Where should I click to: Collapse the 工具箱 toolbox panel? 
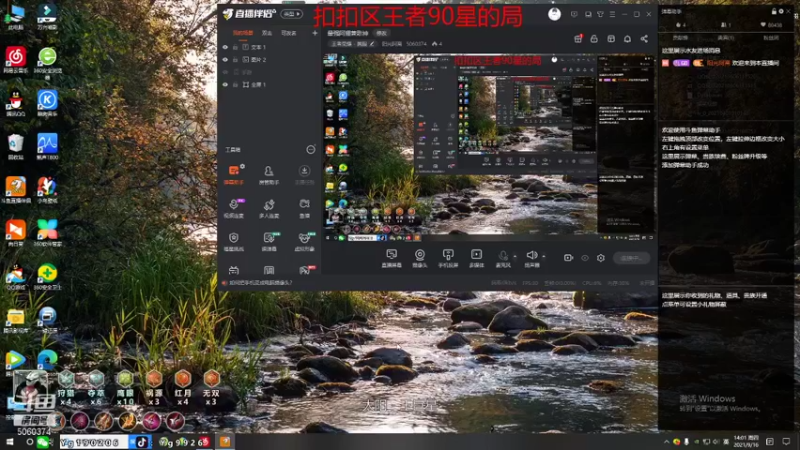click(x=310, y=149)
